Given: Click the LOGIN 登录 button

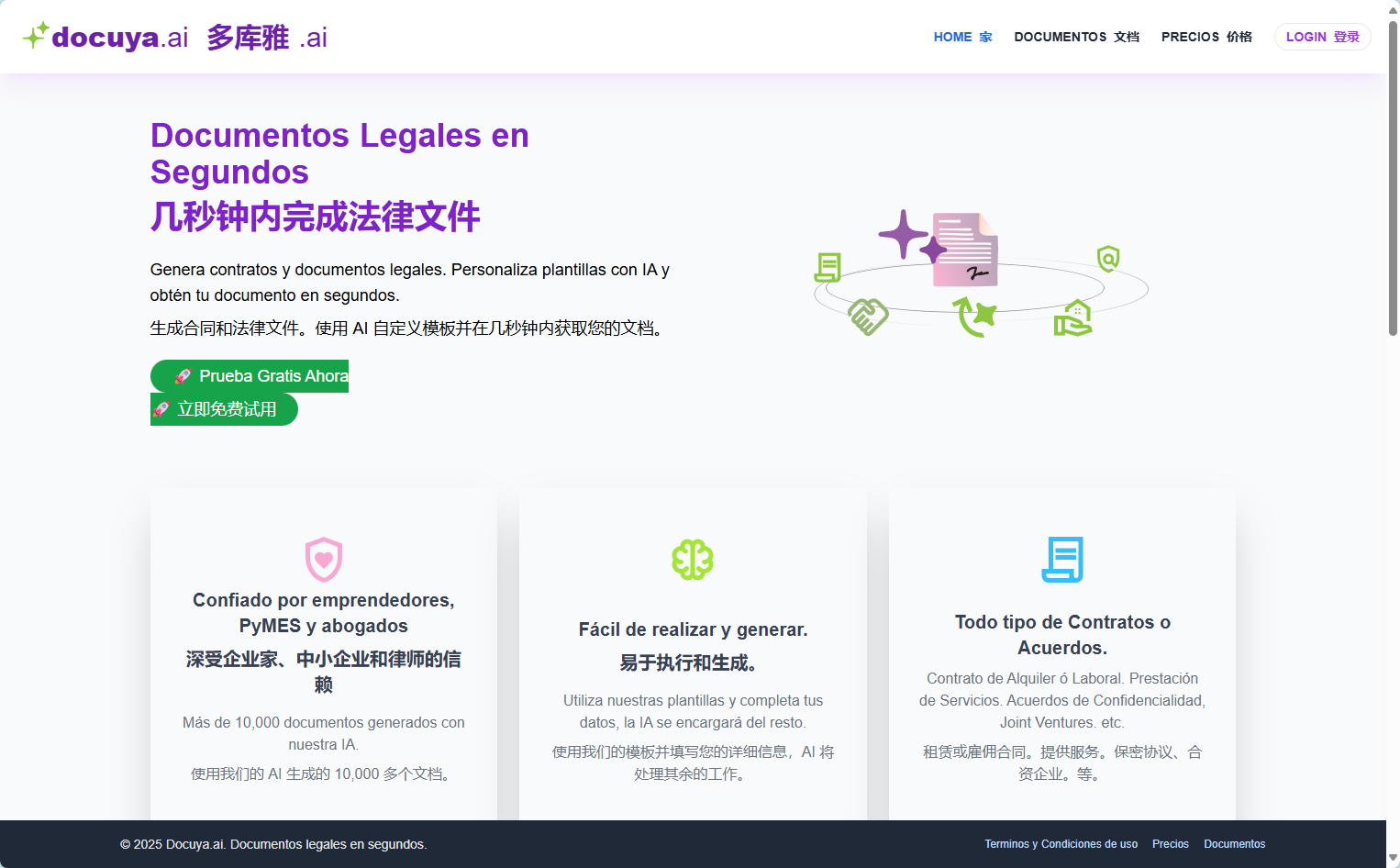Looking at the screenshot, I should pos(1322,37).
